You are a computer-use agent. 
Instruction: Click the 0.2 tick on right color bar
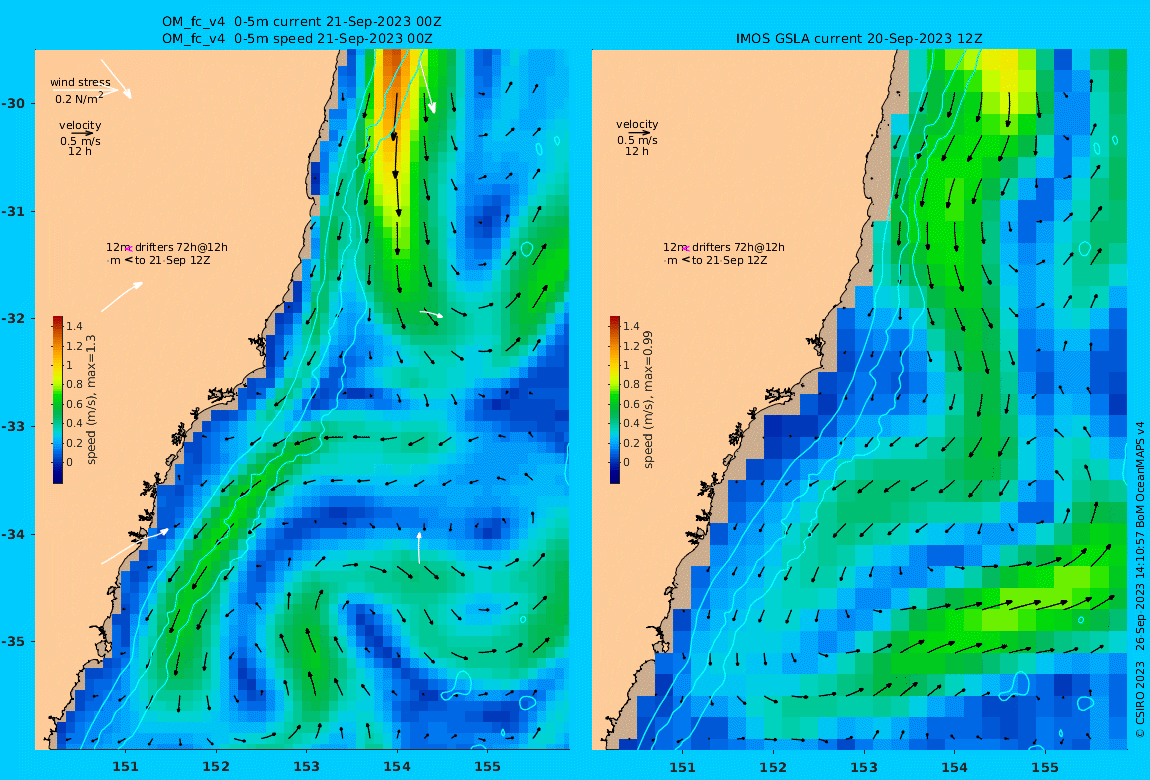pos(631,443)
